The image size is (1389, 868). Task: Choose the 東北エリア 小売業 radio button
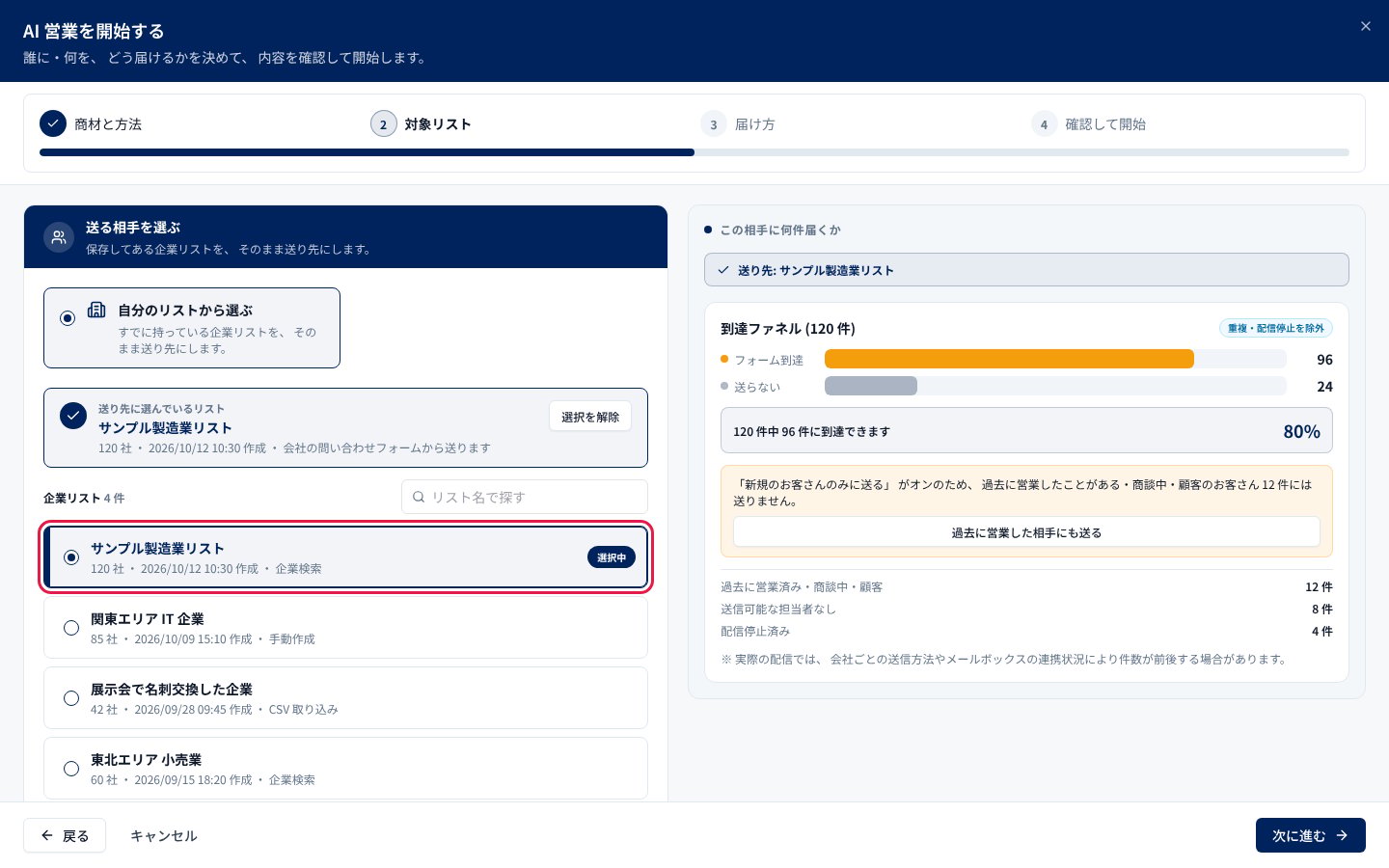[71, 769]
